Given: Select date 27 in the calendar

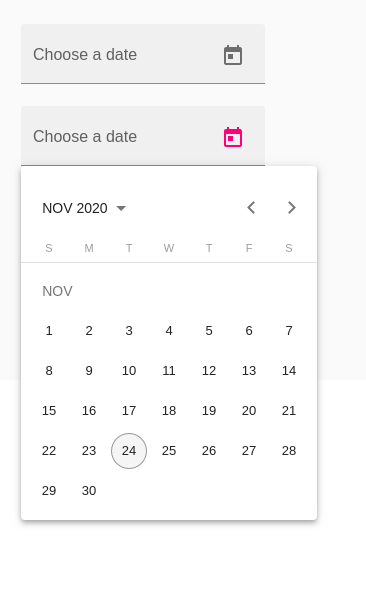Looking at the screenshot, I should point(249,451).
